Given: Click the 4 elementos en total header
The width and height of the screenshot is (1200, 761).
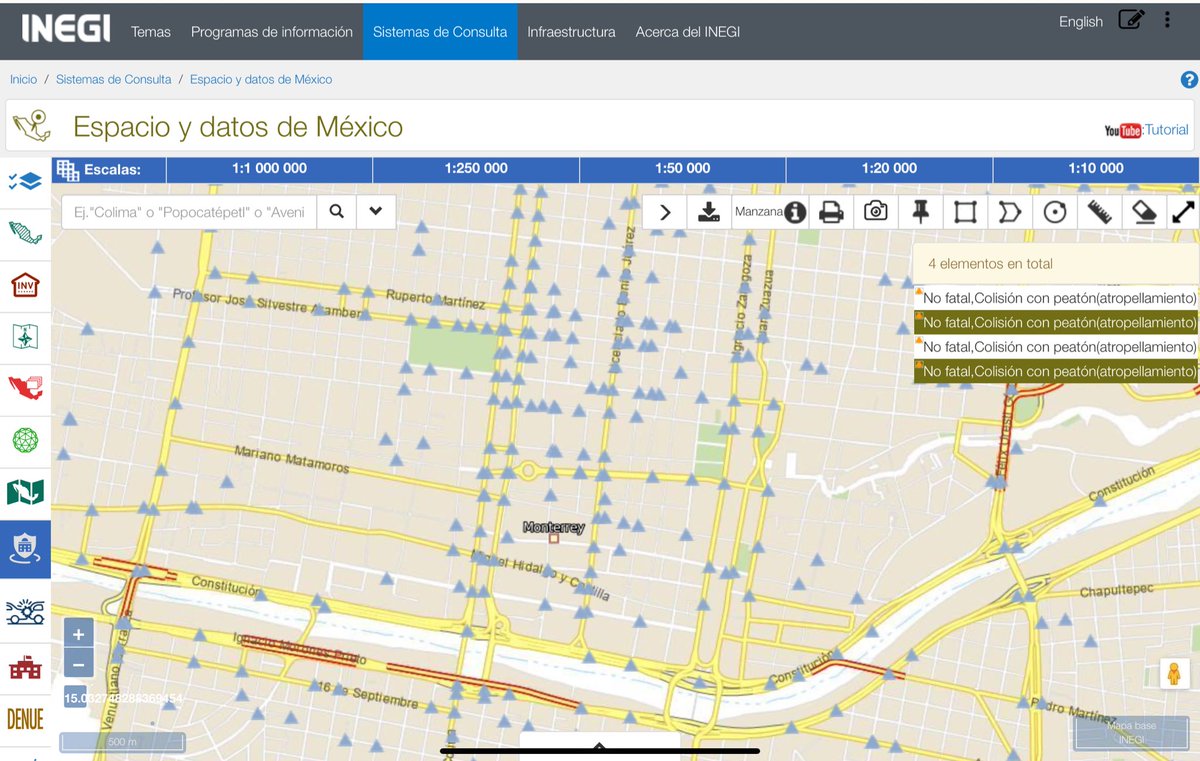Looking at the screenshot, I should point(1055,264).
